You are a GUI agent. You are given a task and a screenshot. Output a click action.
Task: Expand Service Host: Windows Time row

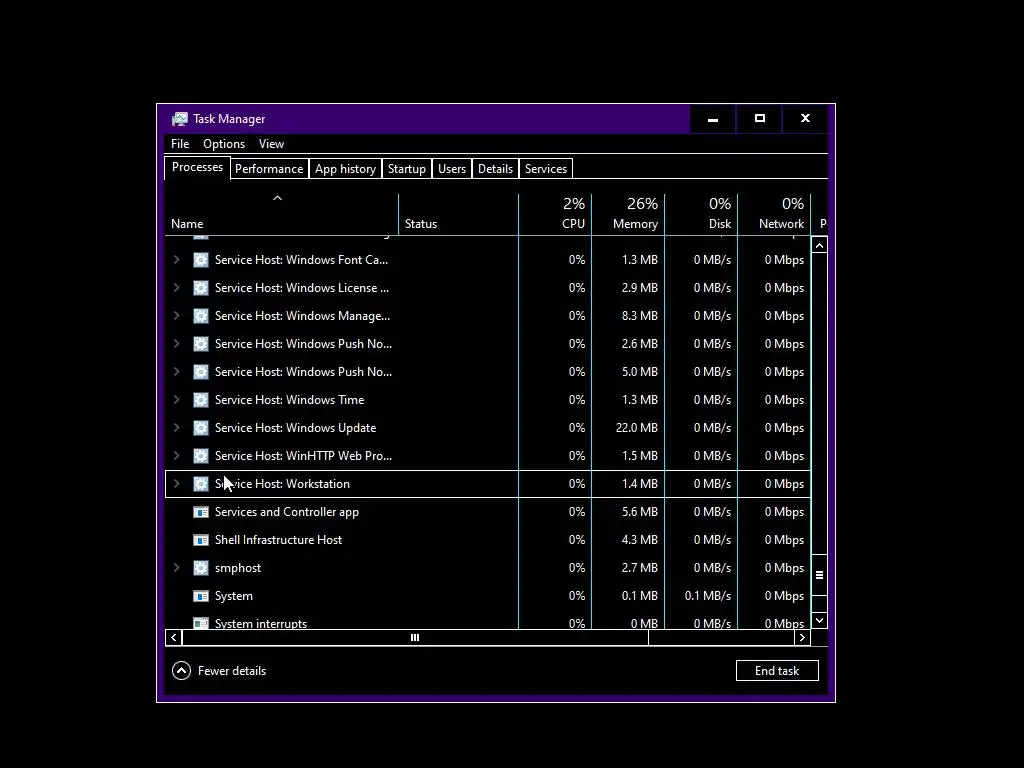pos(176,400)
